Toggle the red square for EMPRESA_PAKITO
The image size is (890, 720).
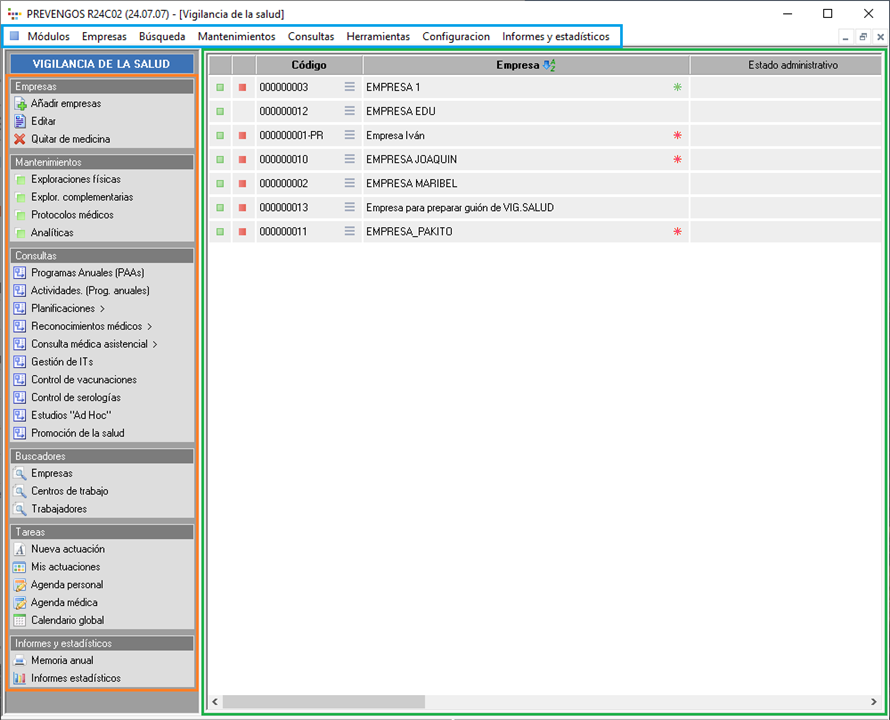point(242,231)
